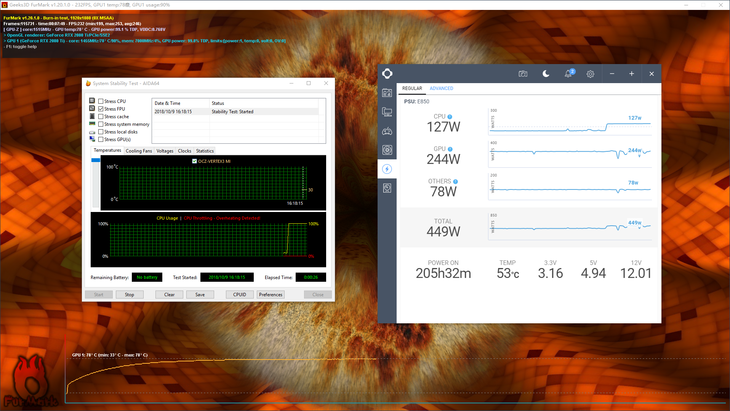
Task: Click the info icon next to GPU
Action: click(x=450, y=149)
